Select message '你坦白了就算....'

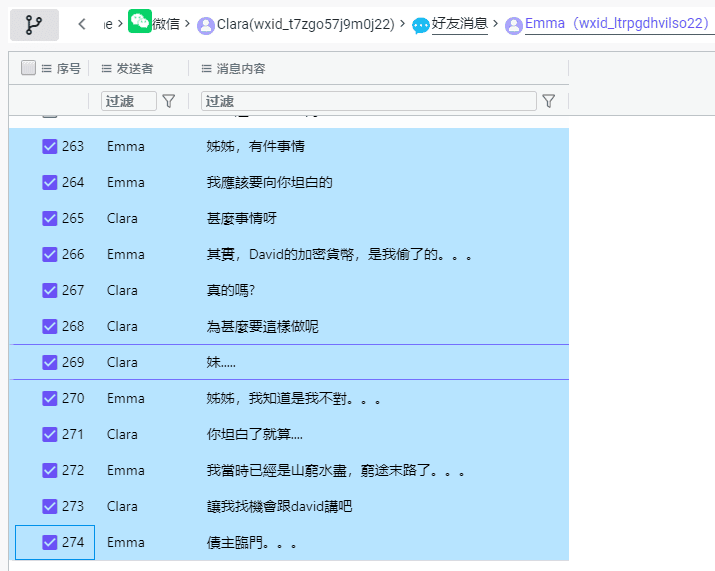click(254, 434)
